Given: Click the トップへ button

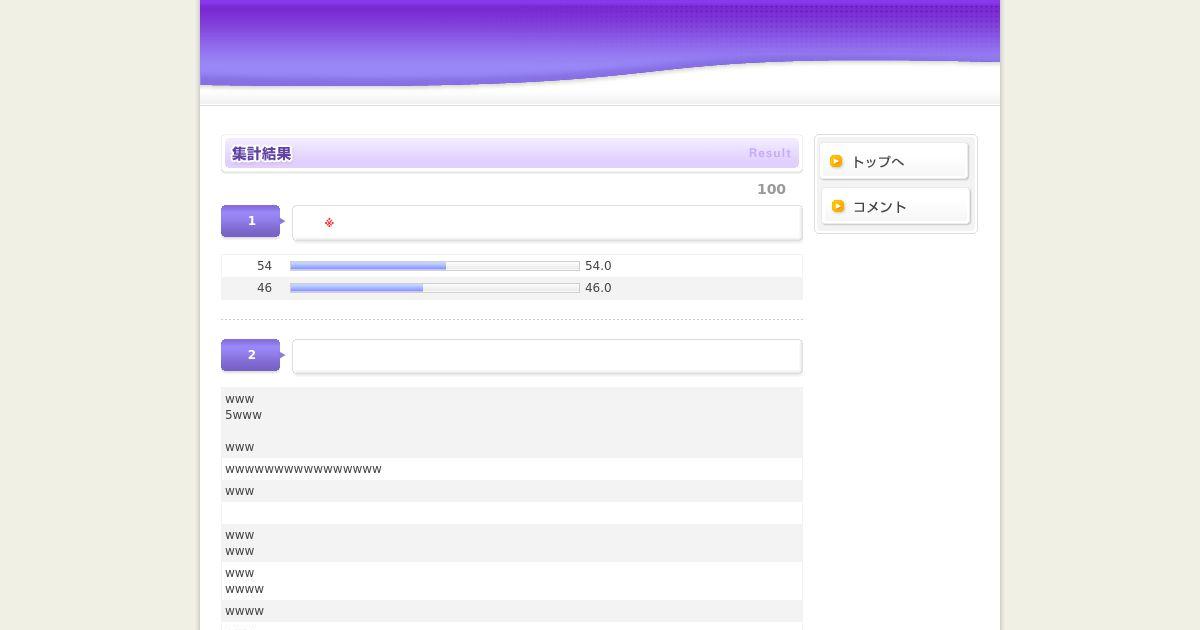Looking at the screenshot, I should point(894,161).
